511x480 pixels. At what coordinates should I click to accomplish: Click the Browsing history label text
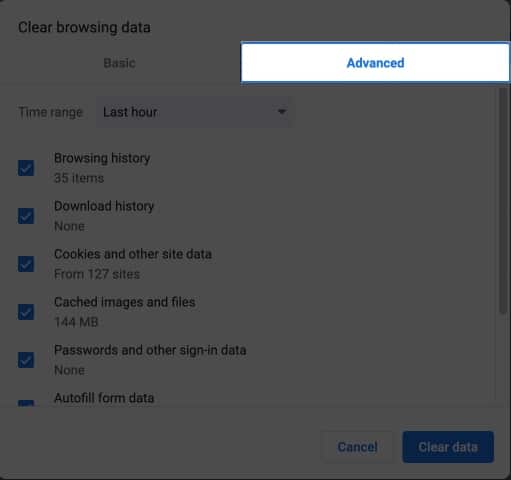102,158
